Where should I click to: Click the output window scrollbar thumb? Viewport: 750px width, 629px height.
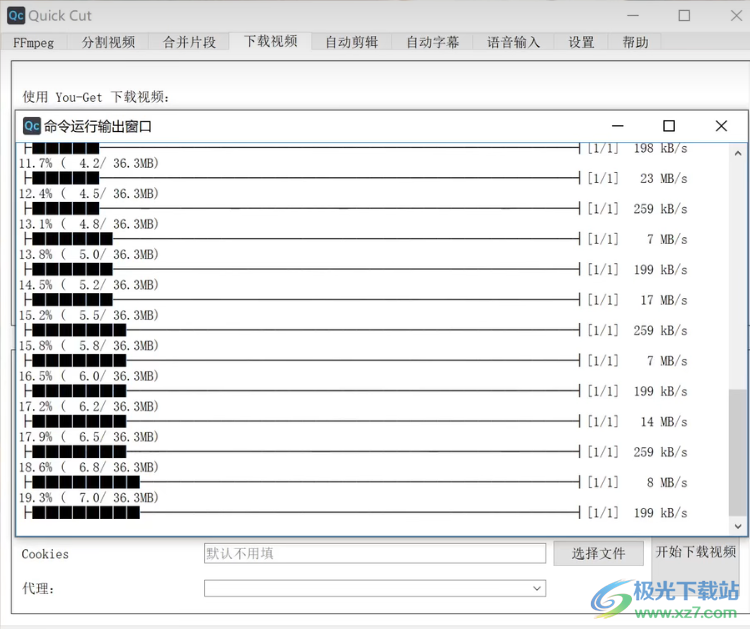pyautogui.click(x=737, y=452)
